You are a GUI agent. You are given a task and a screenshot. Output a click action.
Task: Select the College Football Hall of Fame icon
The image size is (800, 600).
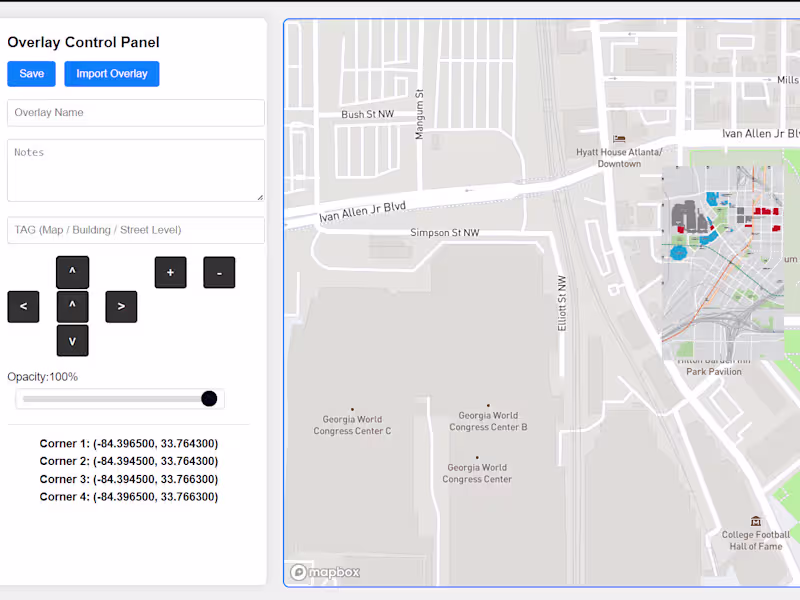pyautogui.click(x=755, y=521)
